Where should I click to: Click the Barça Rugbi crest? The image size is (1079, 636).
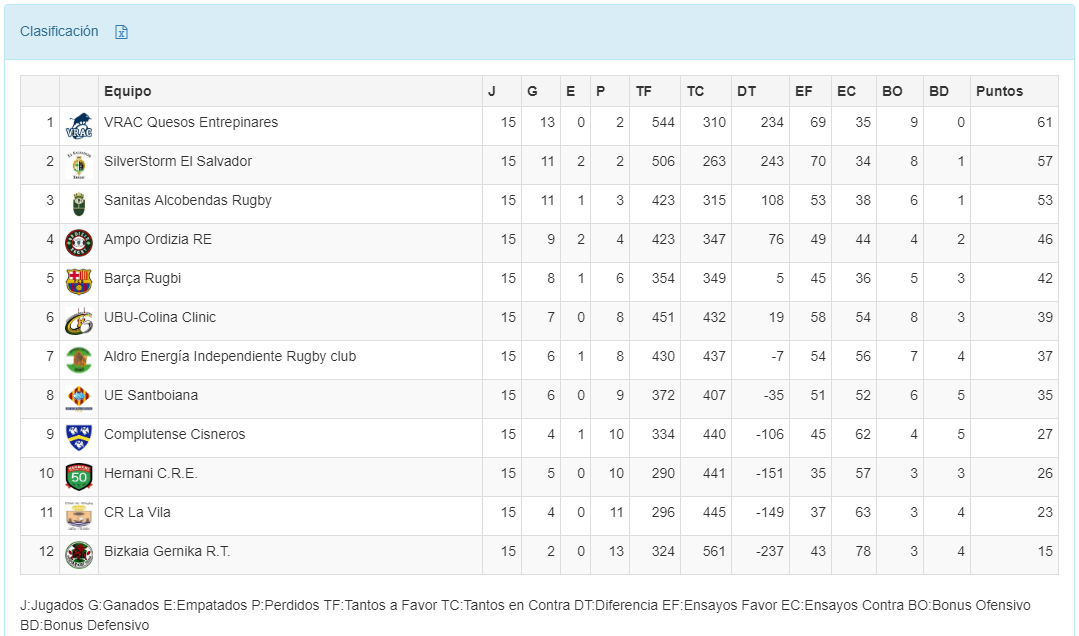tap(79, 282)
